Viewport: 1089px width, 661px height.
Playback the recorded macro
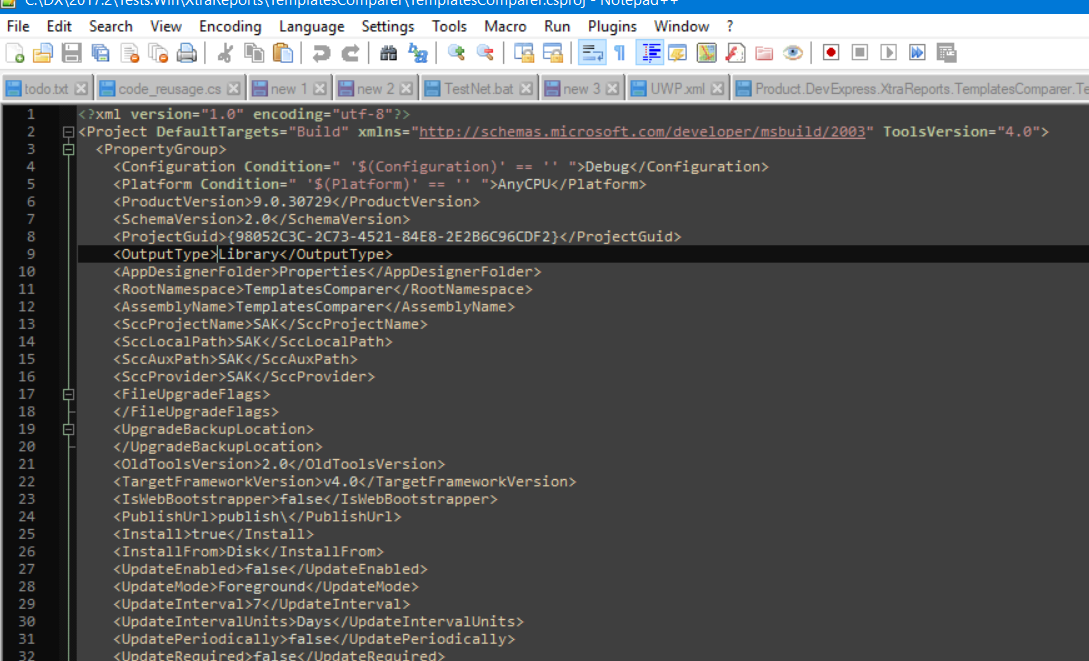pos(889,52)
